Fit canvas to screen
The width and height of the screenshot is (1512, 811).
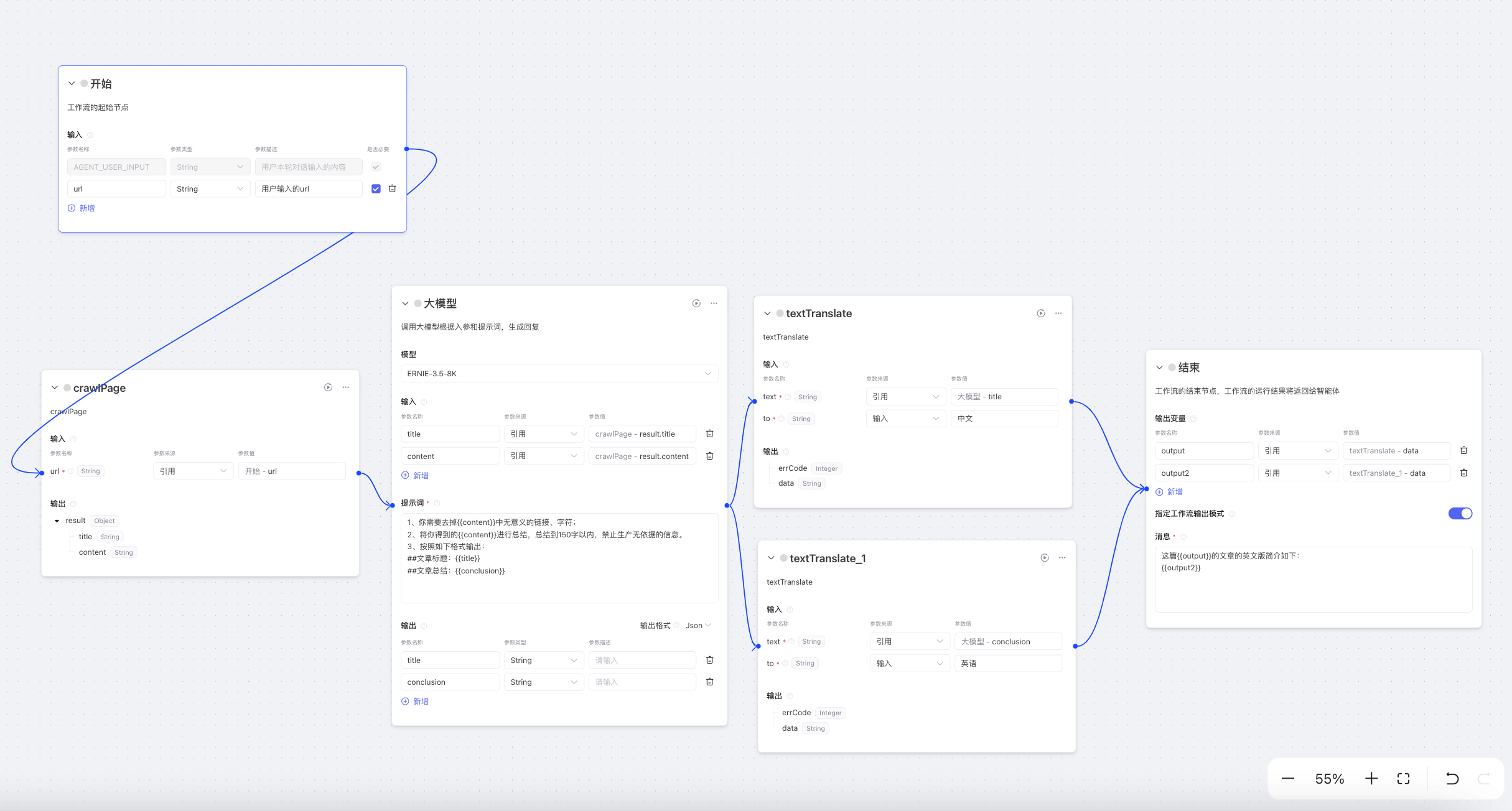pos(1403,779)
